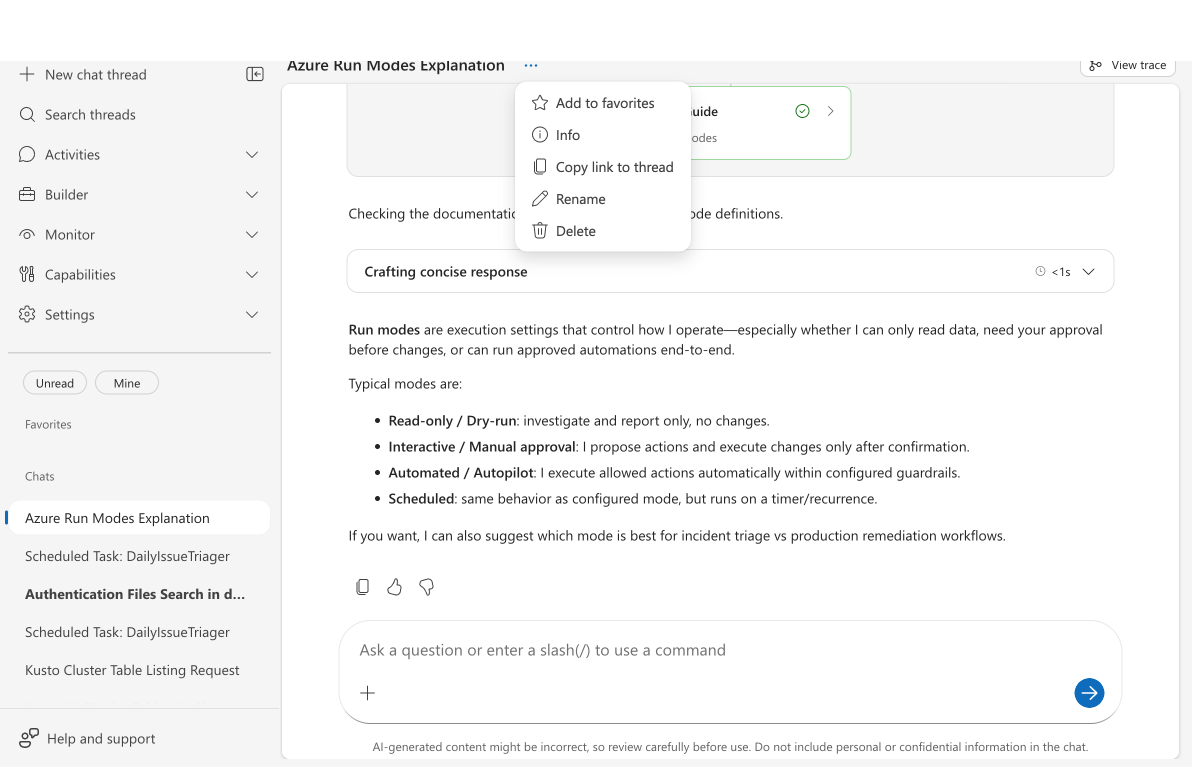Give thumbs up to the response
1192x767 pixels.
(395, 587)
